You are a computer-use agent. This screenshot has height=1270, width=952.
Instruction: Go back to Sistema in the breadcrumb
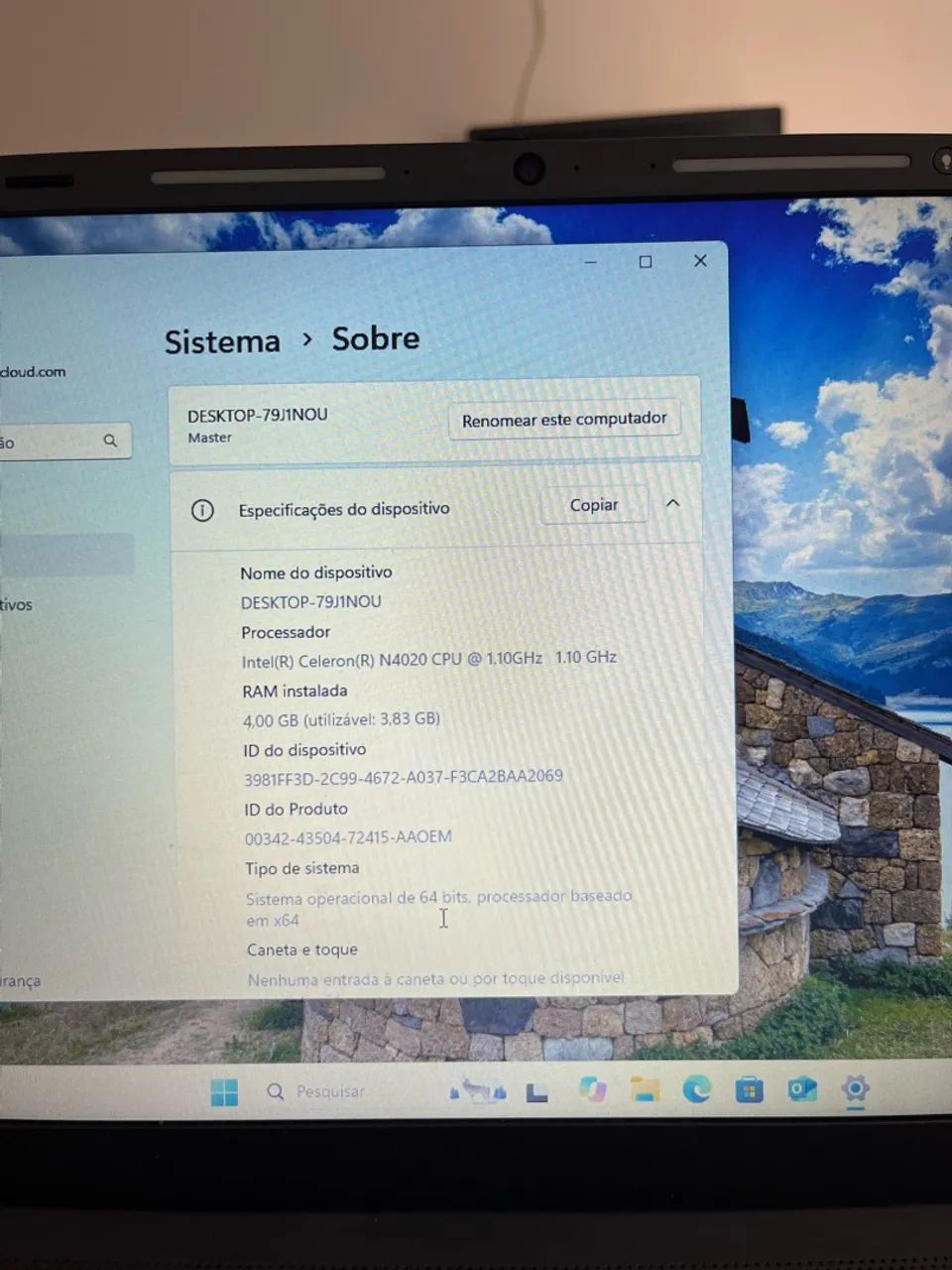point(222,341)
